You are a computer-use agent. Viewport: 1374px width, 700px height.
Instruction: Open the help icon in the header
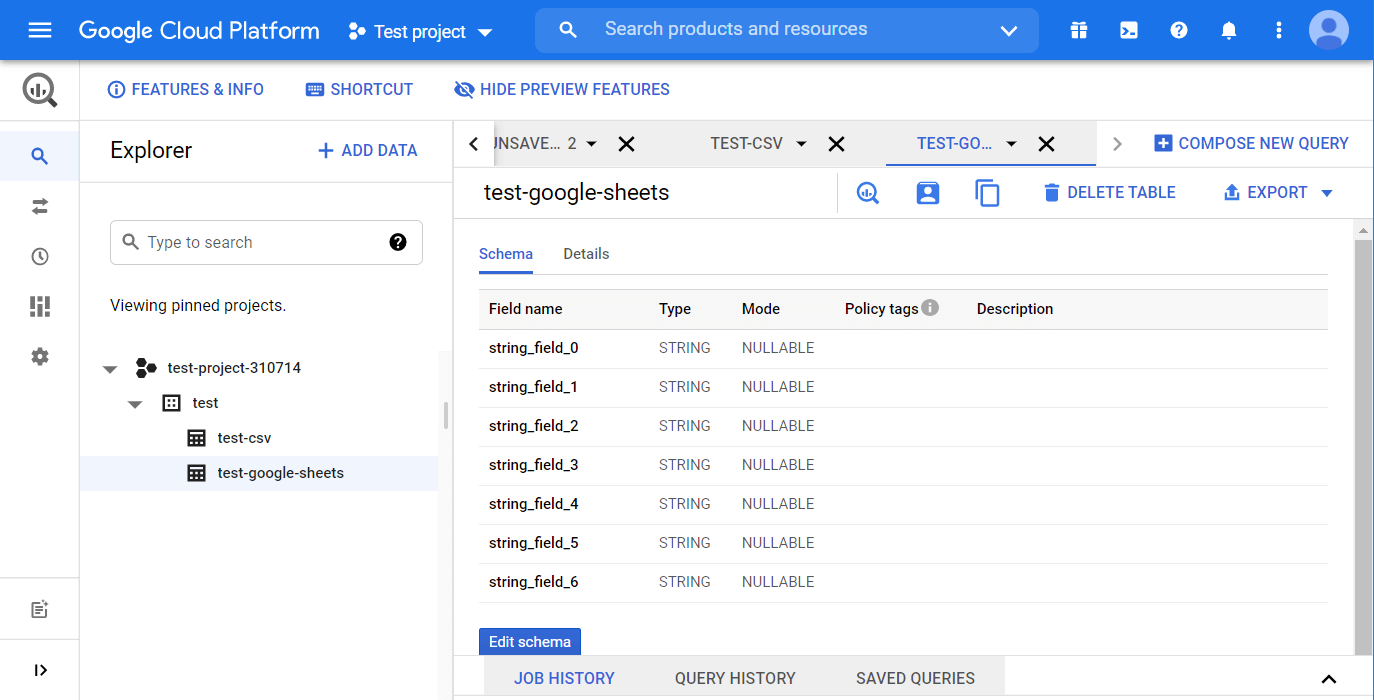pyautogui.click(x=1178, y=30)
